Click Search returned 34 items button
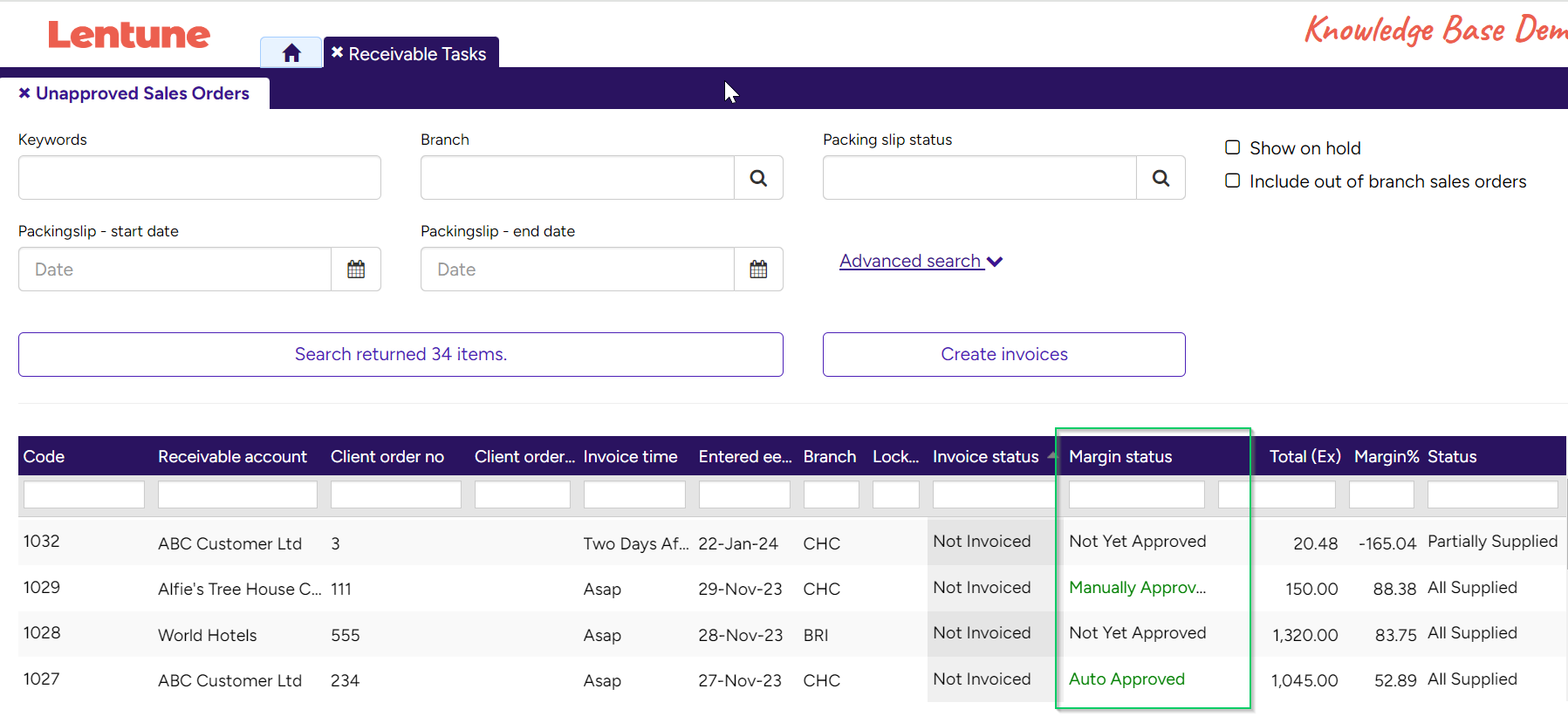 click(401, 354)
